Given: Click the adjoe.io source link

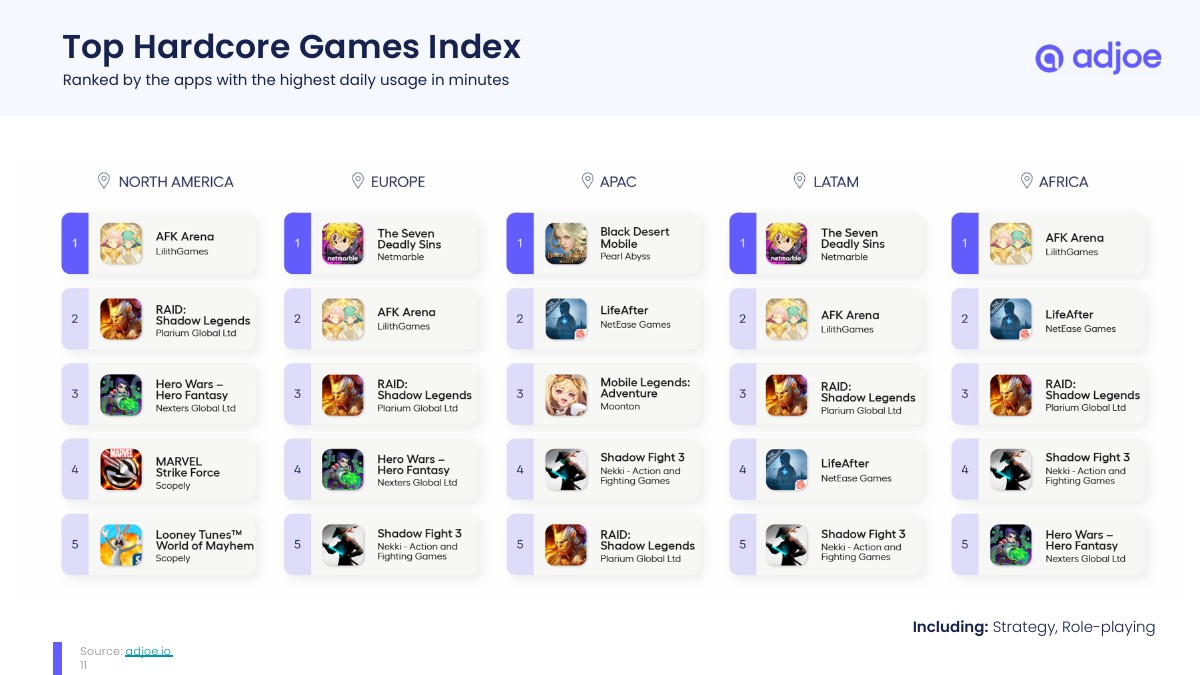Looking at the screenshot, I should 148,651.
